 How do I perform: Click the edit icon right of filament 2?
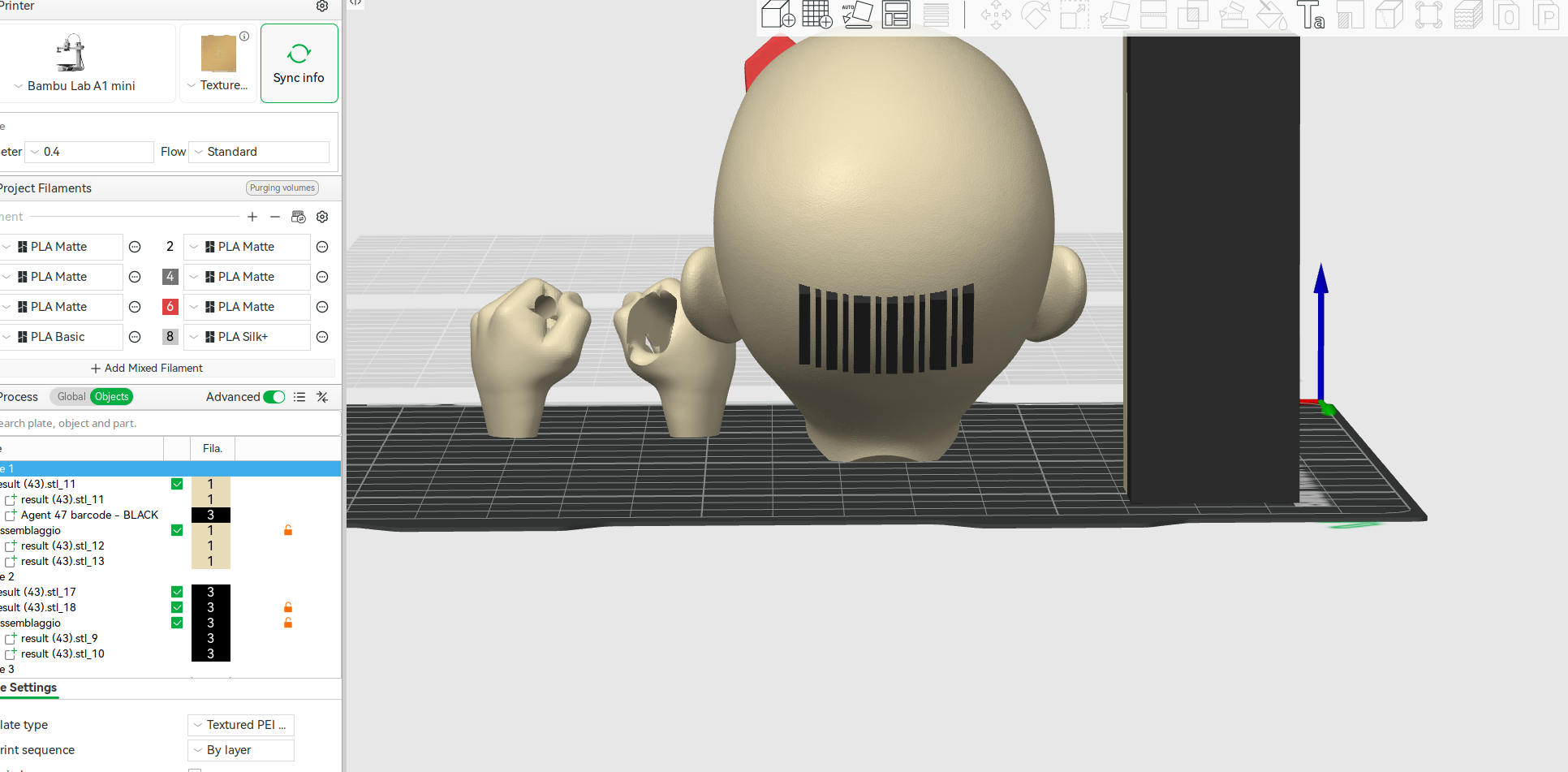point(322,247)
